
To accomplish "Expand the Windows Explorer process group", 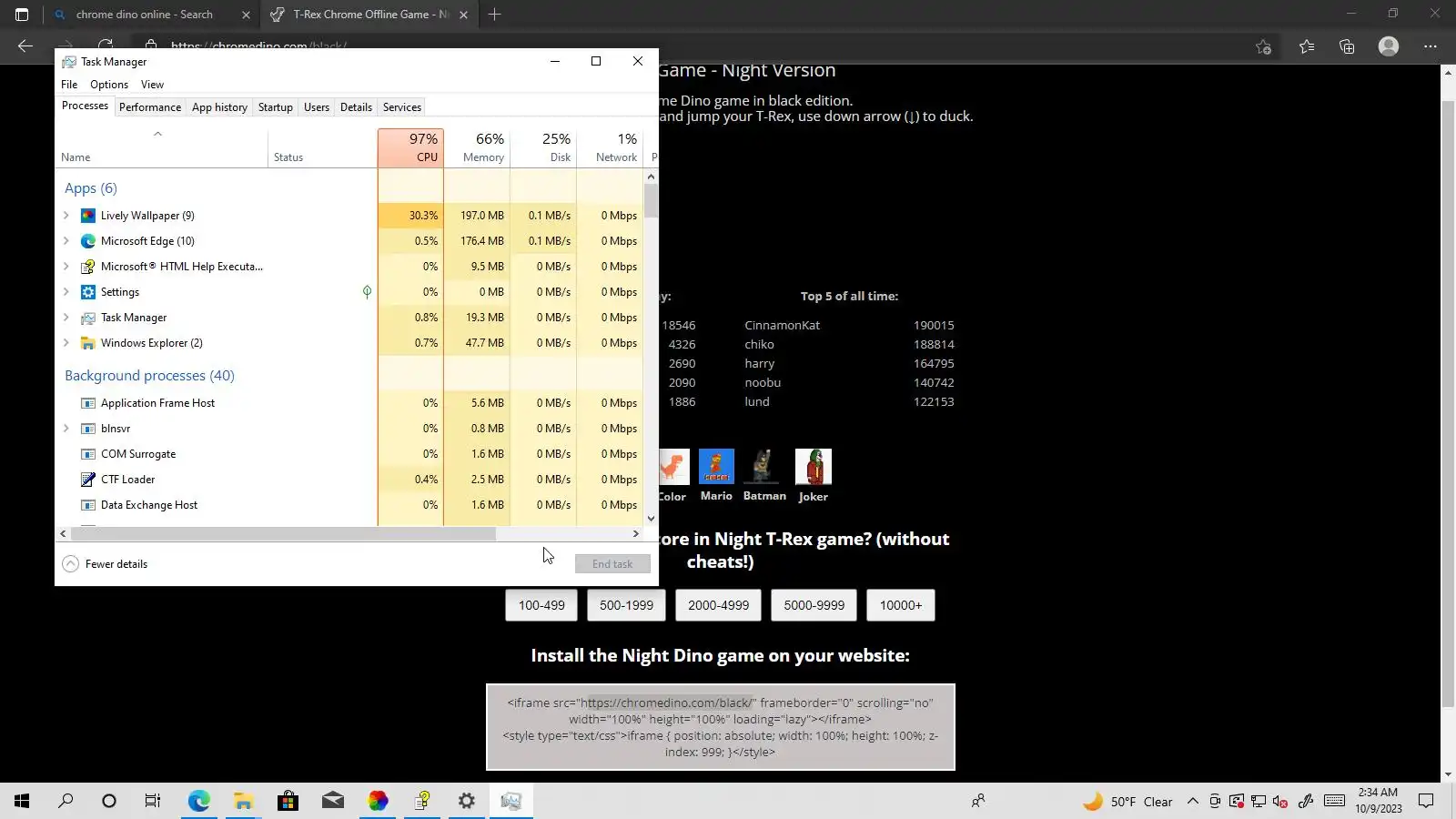I will pos(66,343).
